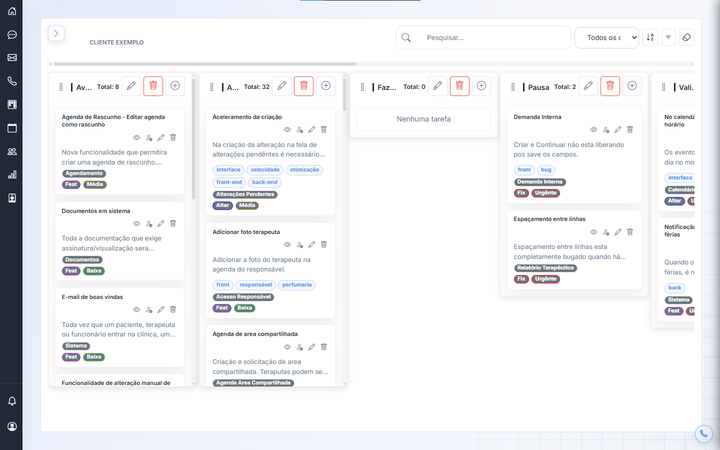Open the user profile icon in the sidebar
The height and width of the screenshot is (450, 720).
click(12, 426)
